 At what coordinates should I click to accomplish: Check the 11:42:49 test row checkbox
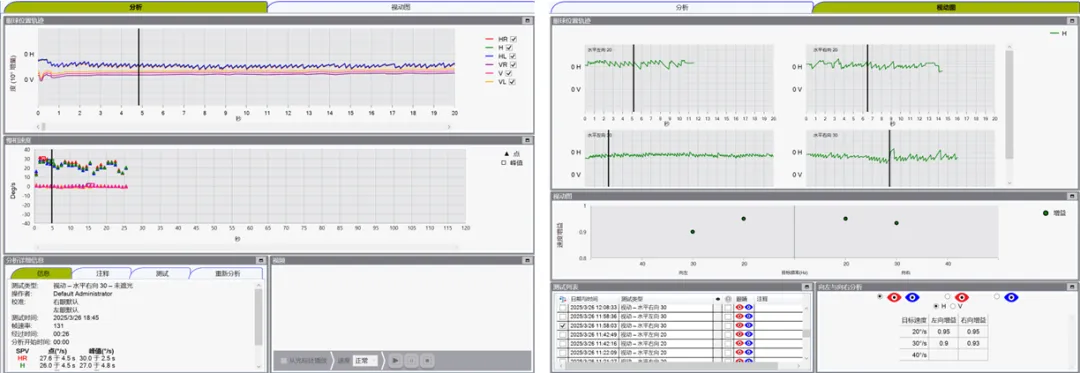[564, 334]
